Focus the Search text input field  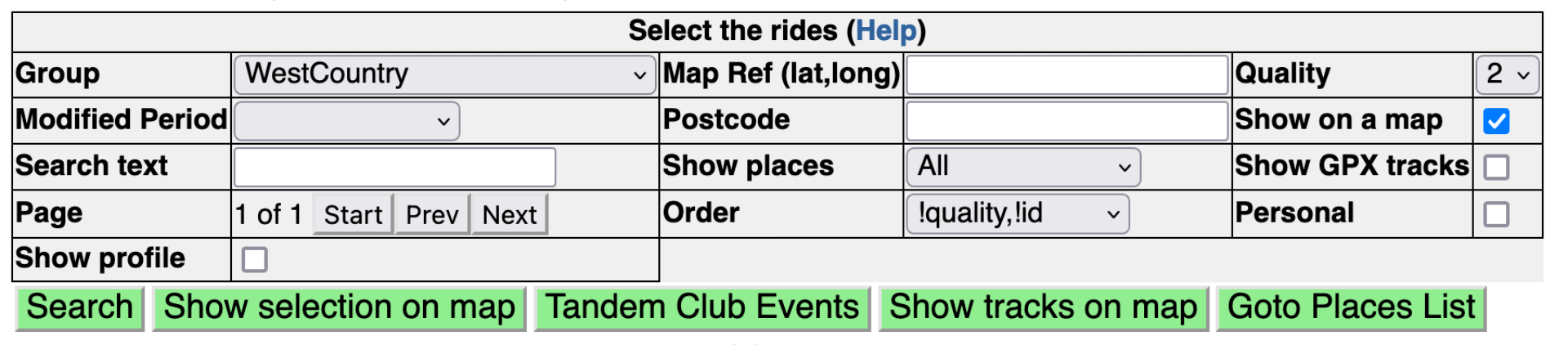click(394, 167)
